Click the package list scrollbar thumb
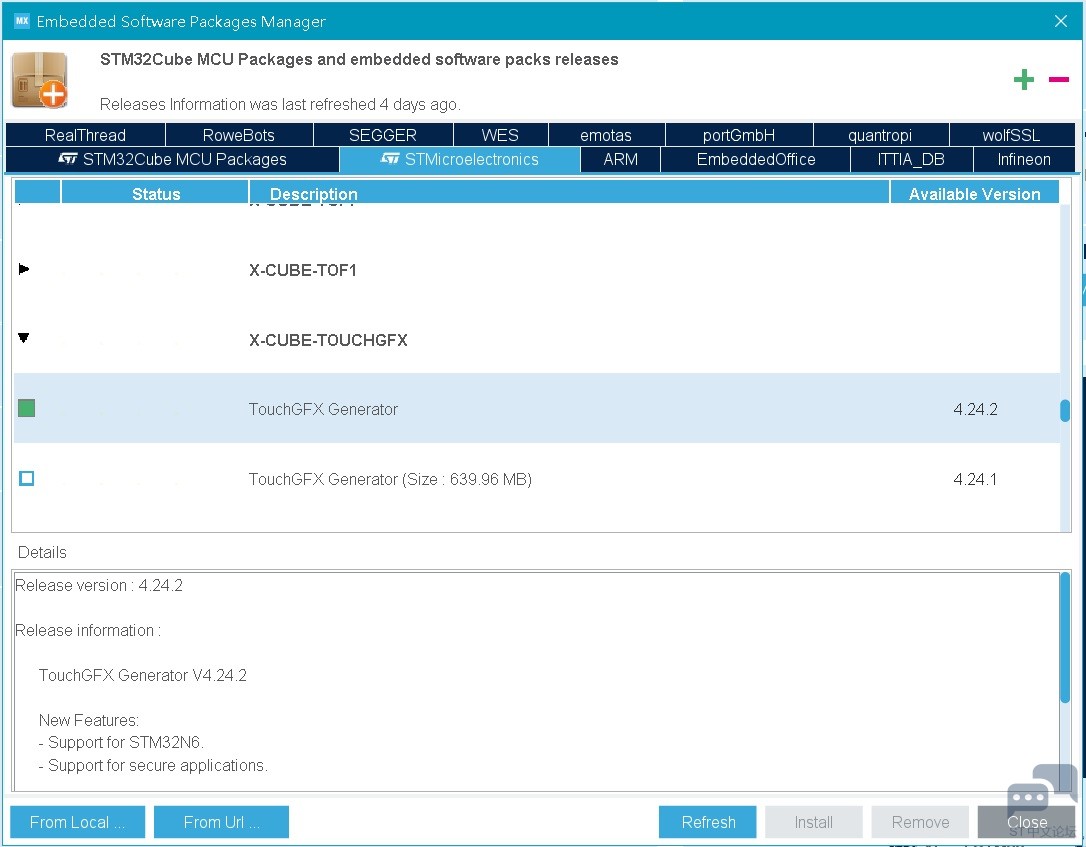Image resolution: width=1086 pixels, height=847 pixels. (1065, 410)
